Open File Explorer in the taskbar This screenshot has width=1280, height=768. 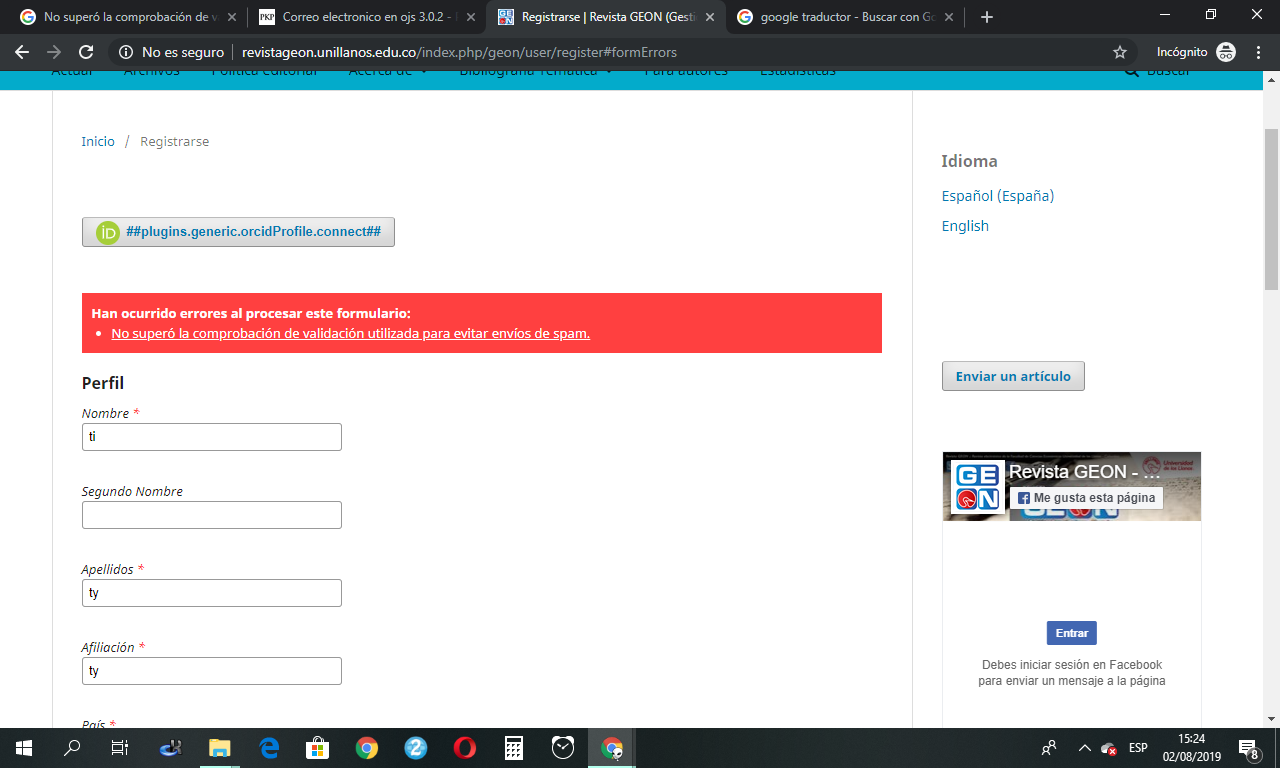219,748
